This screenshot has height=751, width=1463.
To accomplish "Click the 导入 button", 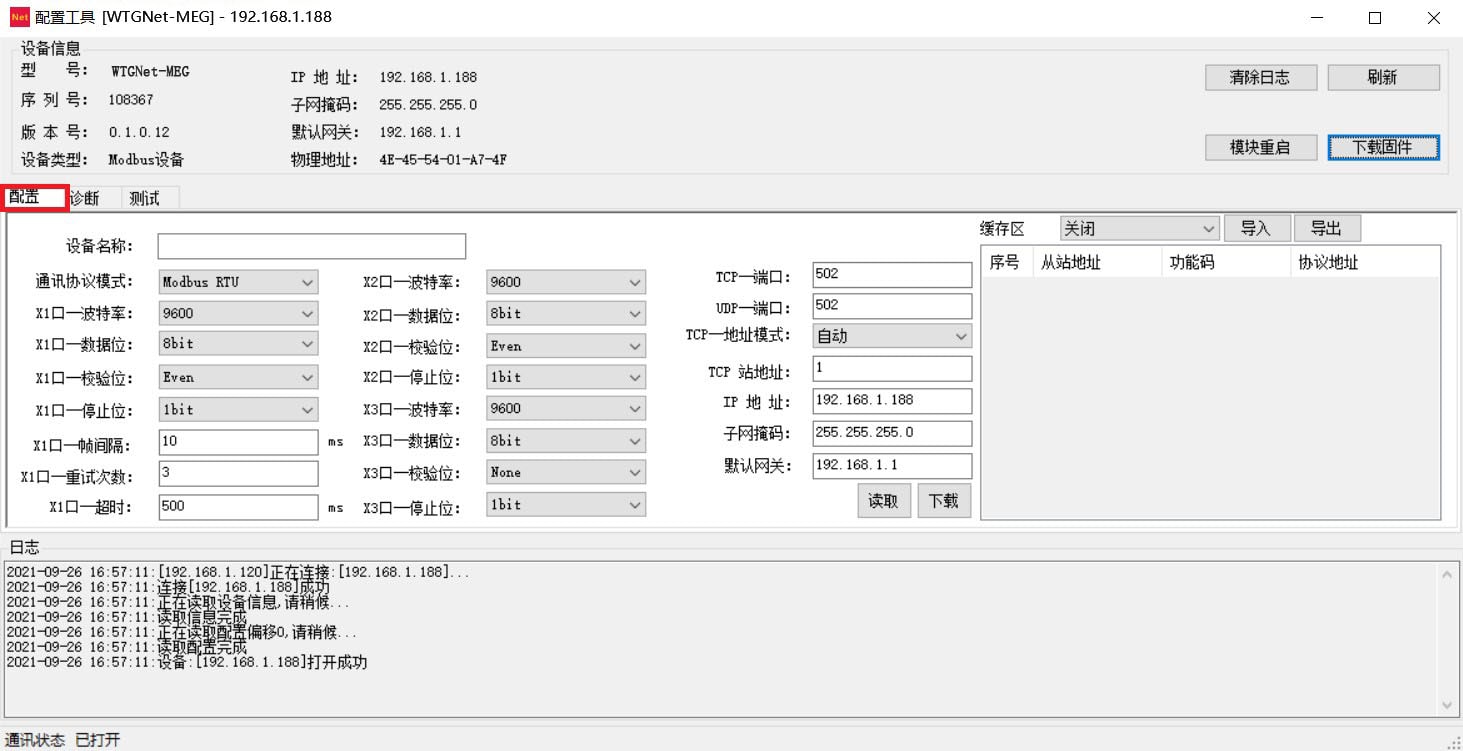I will coord(1257,228).
